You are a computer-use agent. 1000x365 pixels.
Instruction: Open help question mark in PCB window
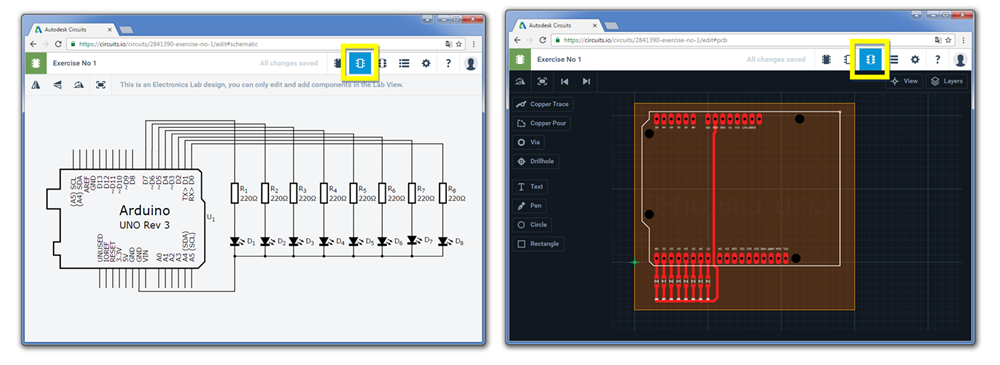click(938, 59)
